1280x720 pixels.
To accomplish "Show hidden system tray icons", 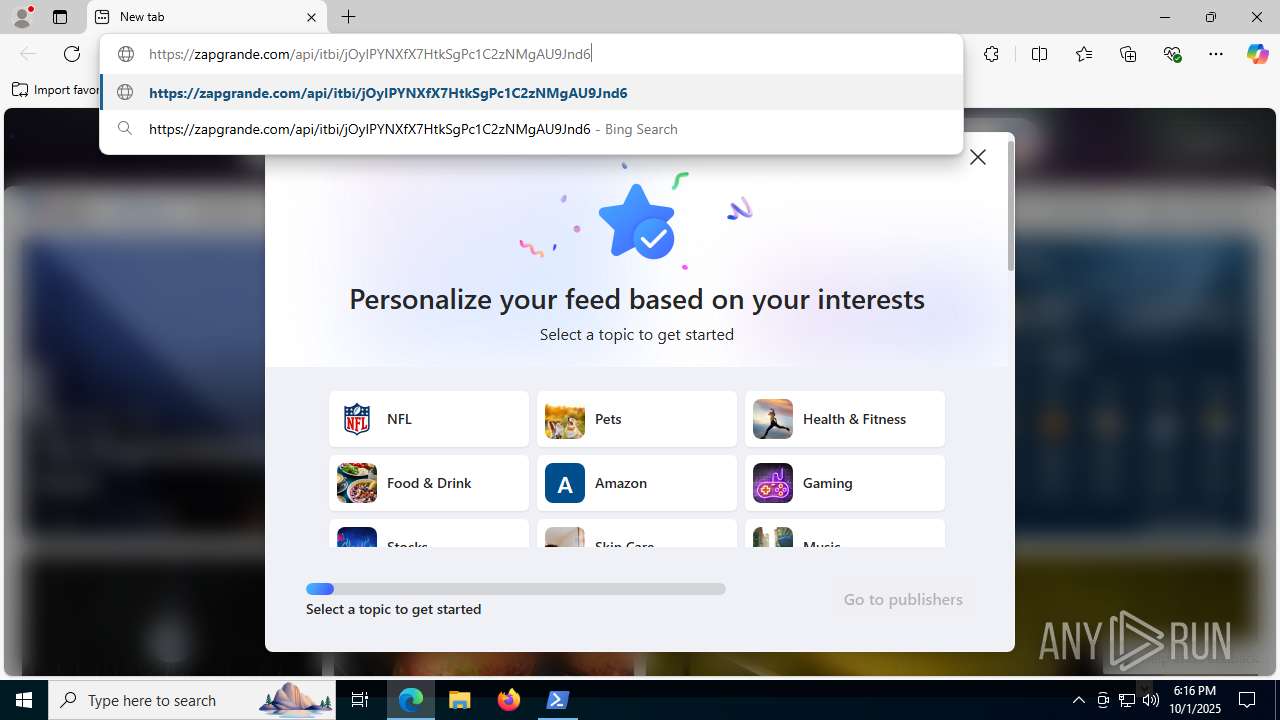I will [1078, 700].
